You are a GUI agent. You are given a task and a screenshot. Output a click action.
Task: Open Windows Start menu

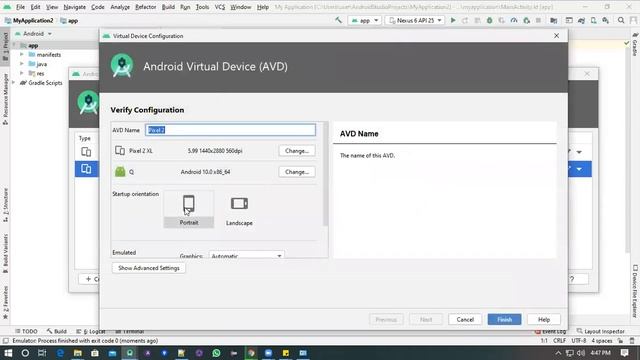pyautogui.click(x=8, y=353)
